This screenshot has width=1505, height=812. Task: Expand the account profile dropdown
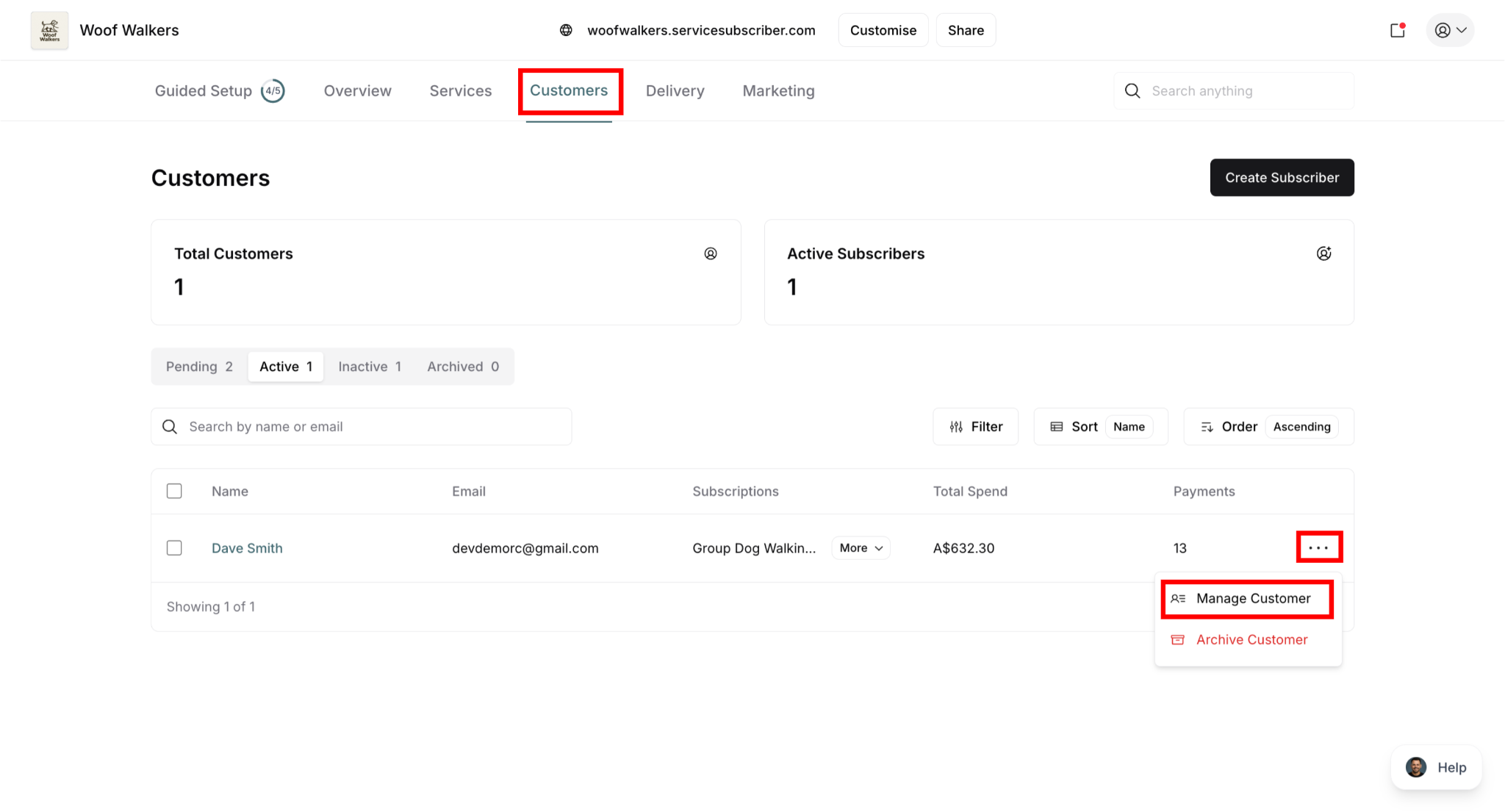1450,30
